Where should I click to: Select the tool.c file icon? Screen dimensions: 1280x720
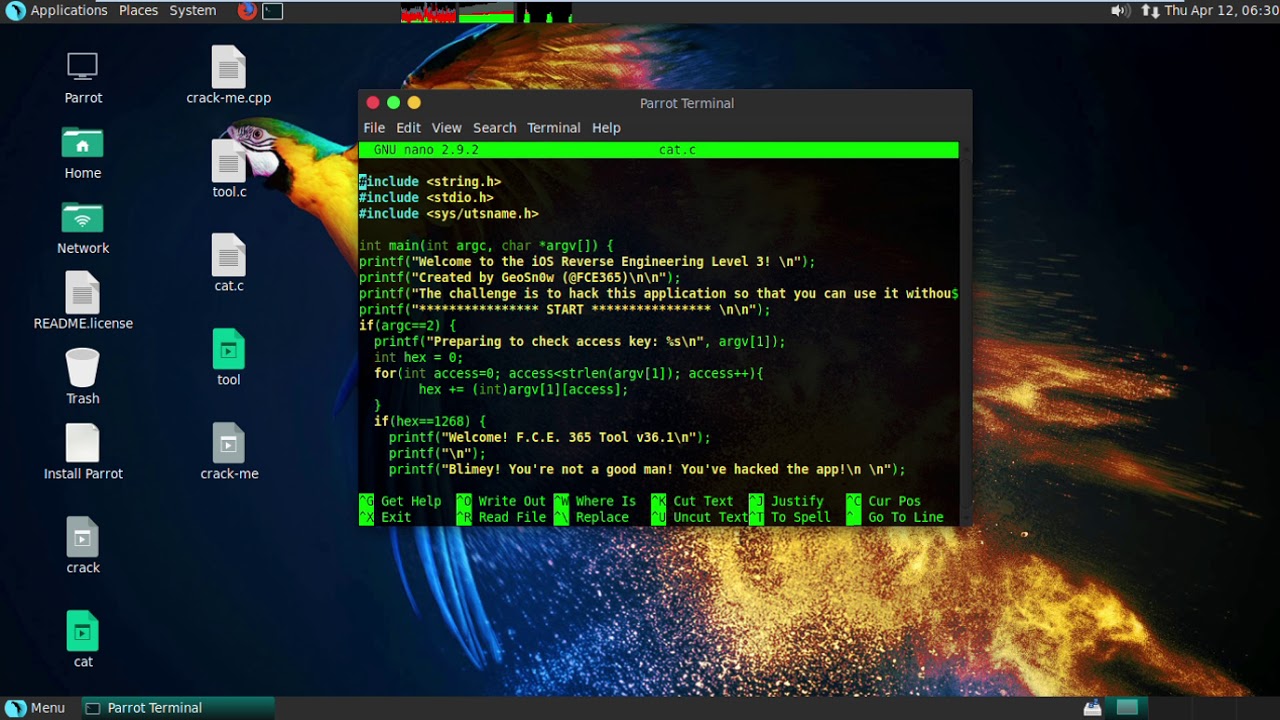coord(229,170)
